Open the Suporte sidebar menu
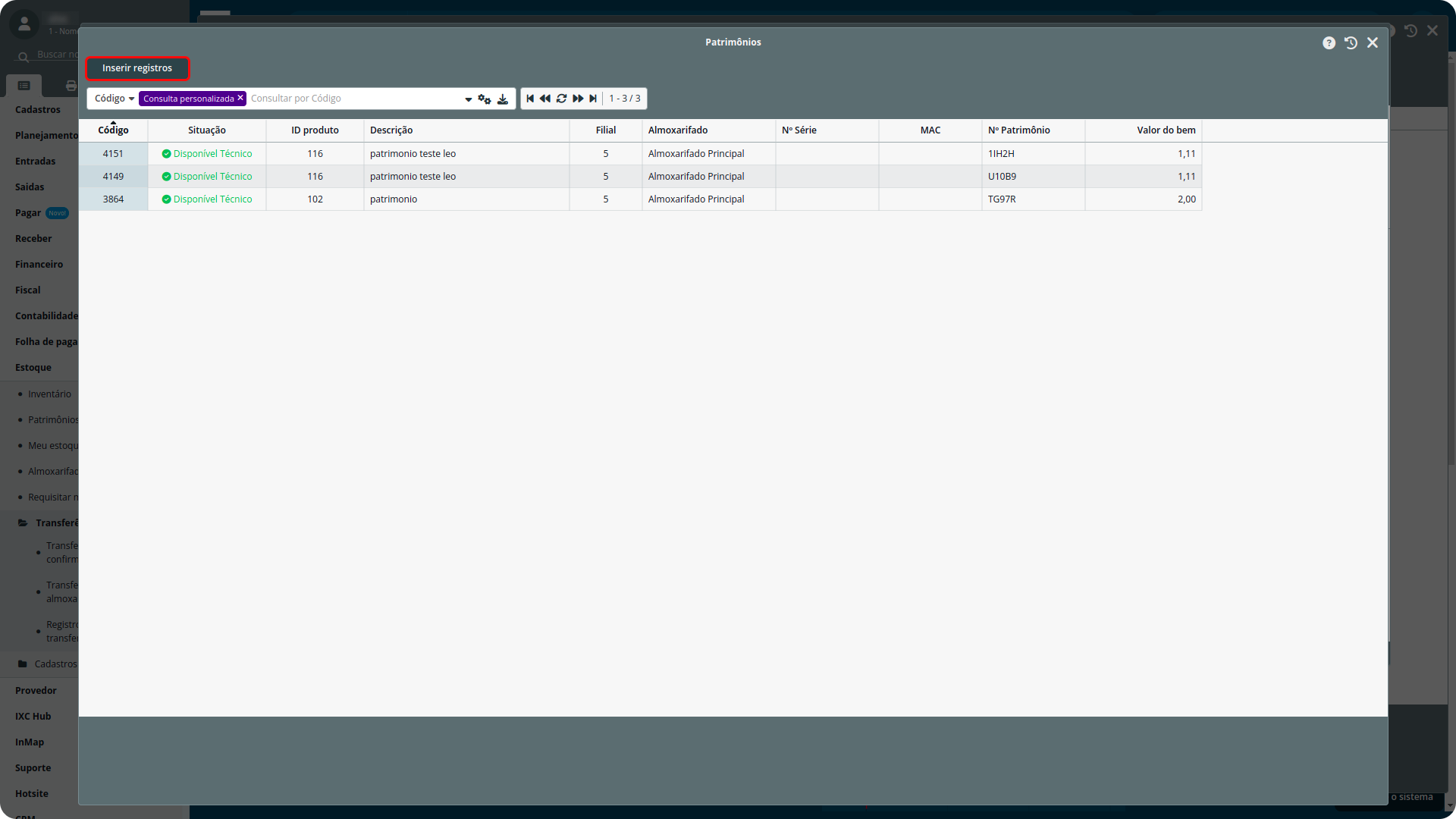Viewport: 1456px width, 819px height. pyautogui.click(x=33, y=768)
